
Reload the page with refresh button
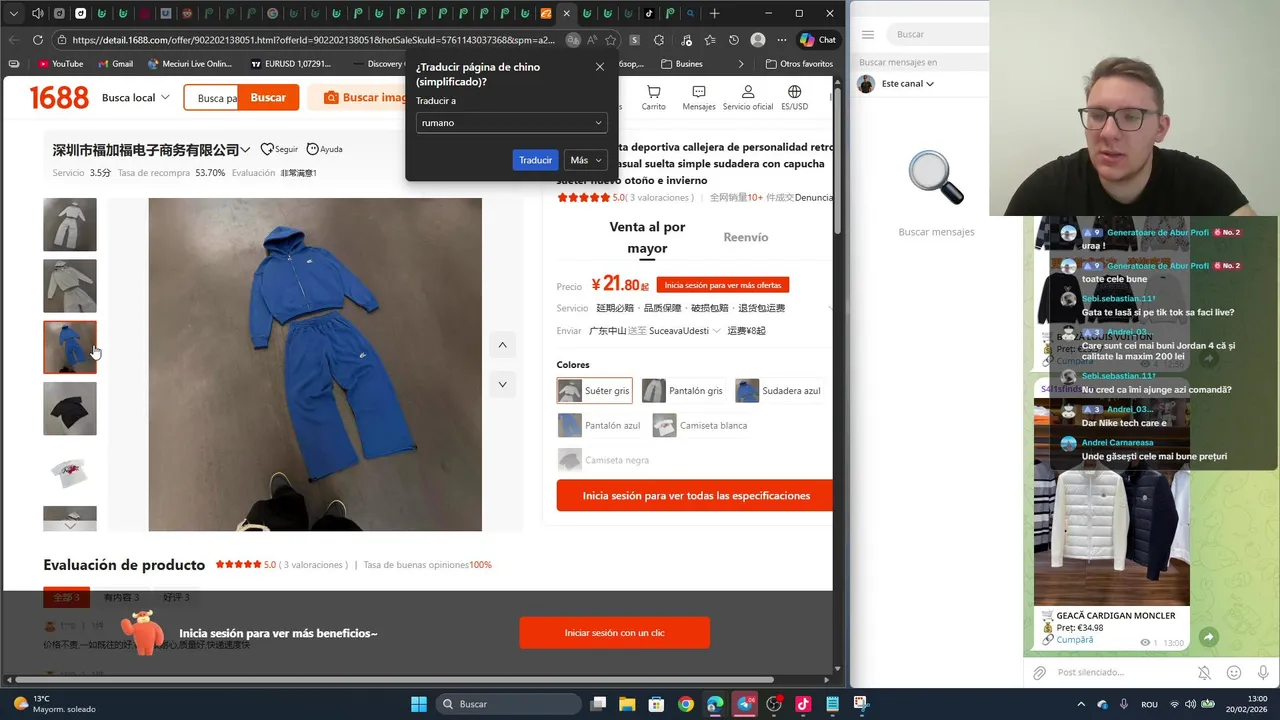[38, 40]
